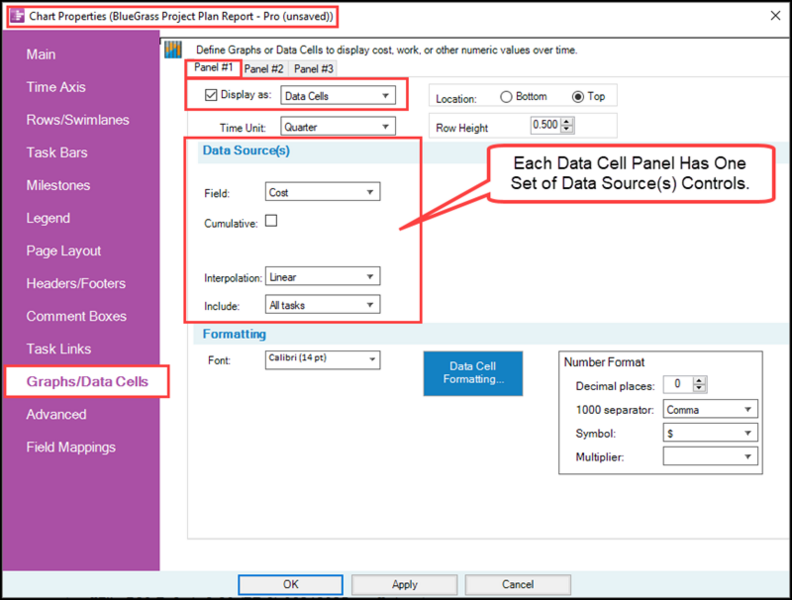Click the Decimal places value field
The width and height of the screenshot is (792, 600).
coord(678,384)
